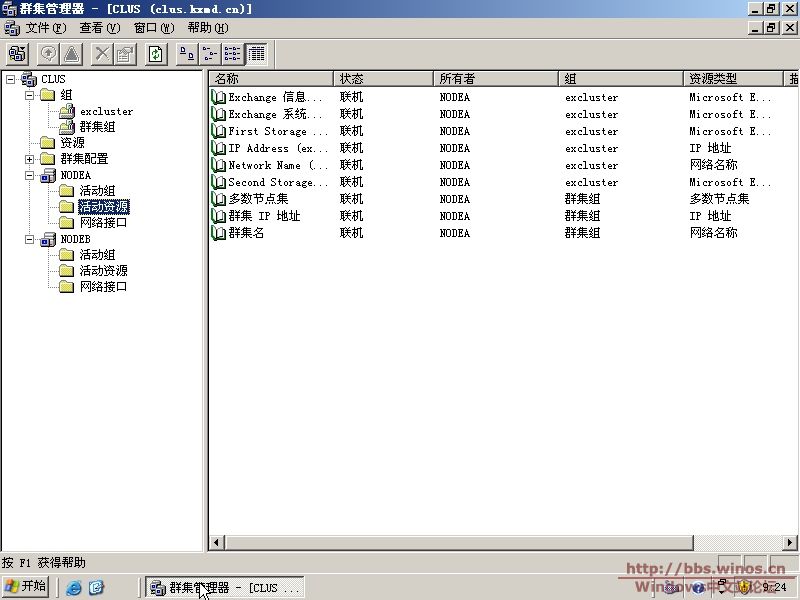Collapse the 组 folder node
This screenshot has height=600, width=800.
point(30,95)
